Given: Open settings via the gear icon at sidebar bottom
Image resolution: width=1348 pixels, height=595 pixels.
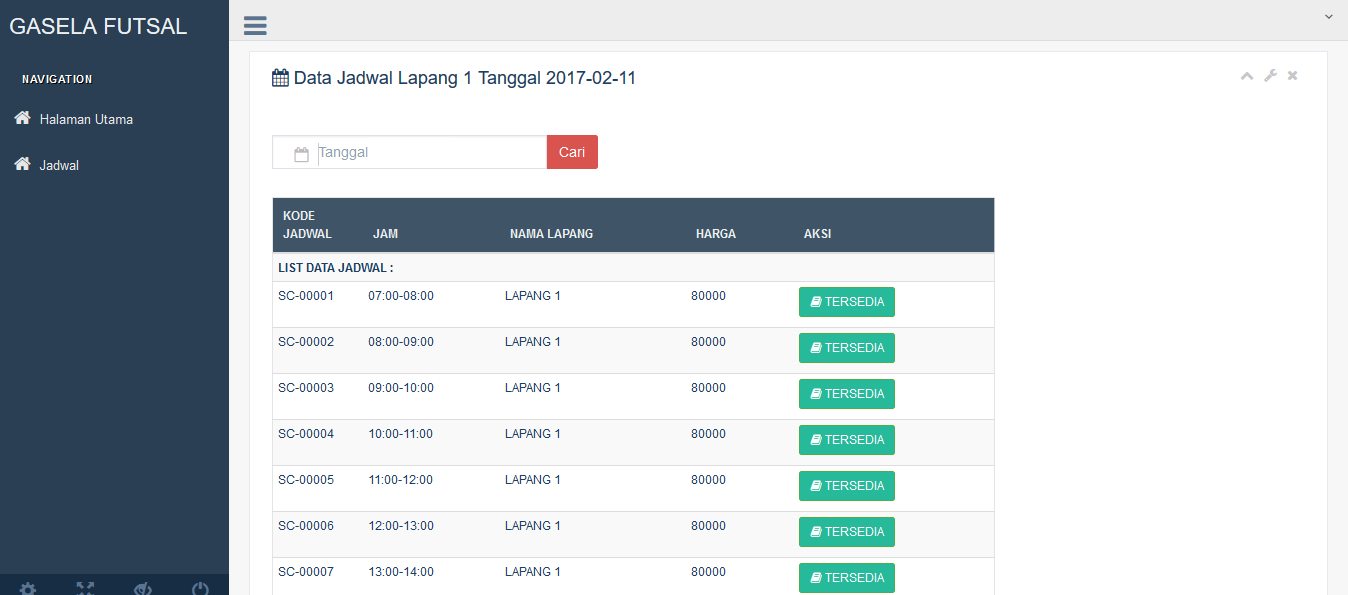Looking at the screenshot, I should (x=28, y=589).
